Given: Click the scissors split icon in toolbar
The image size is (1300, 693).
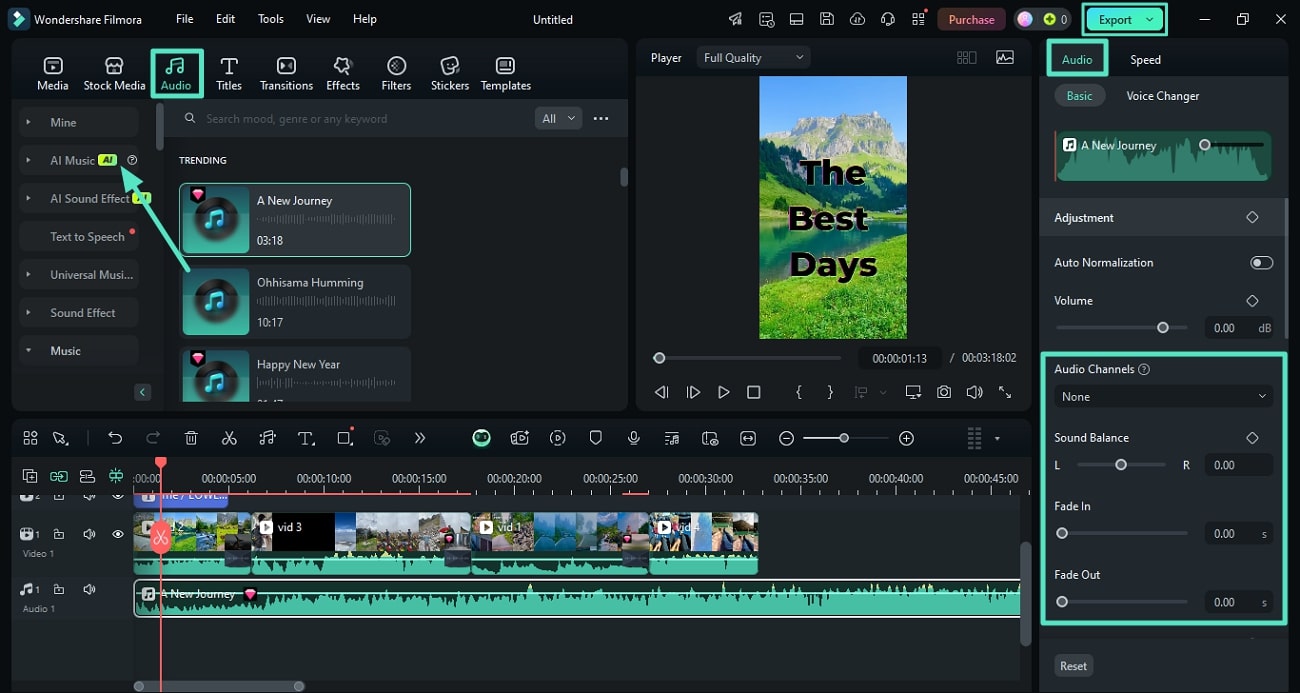Looking at the screenshot, I should click(229, 438).
